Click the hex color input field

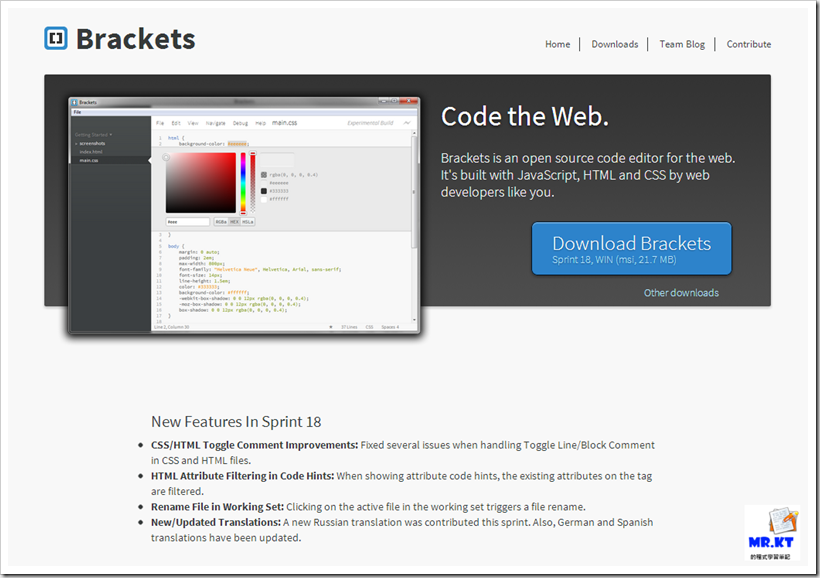(188, 222)
